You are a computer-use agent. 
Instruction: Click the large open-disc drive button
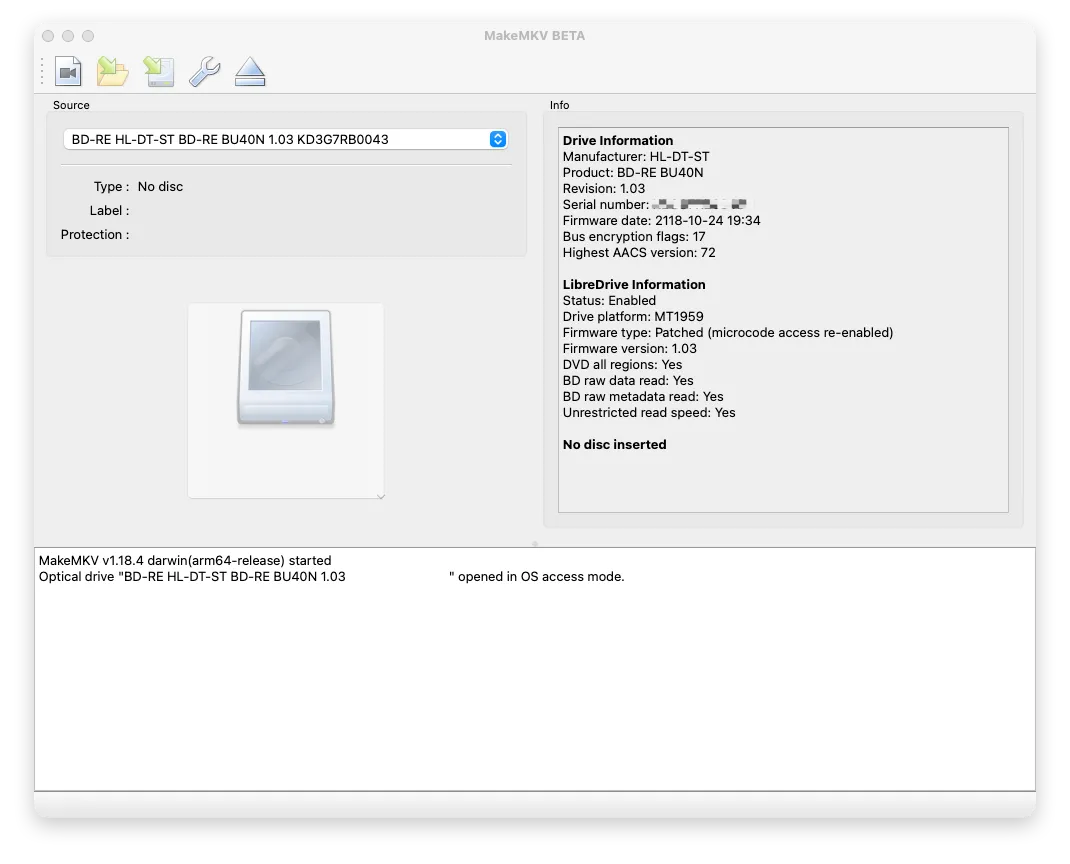point(286,401)
